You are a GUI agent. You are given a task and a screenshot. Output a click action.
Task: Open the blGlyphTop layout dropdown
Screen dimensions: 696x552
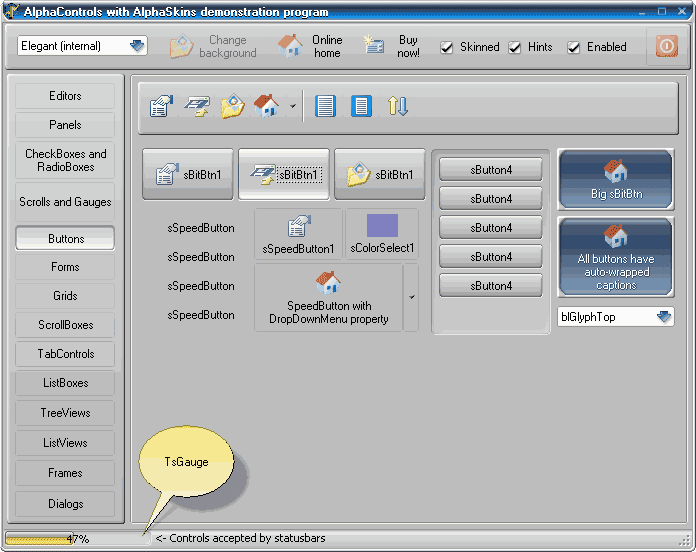pos(664,317)
